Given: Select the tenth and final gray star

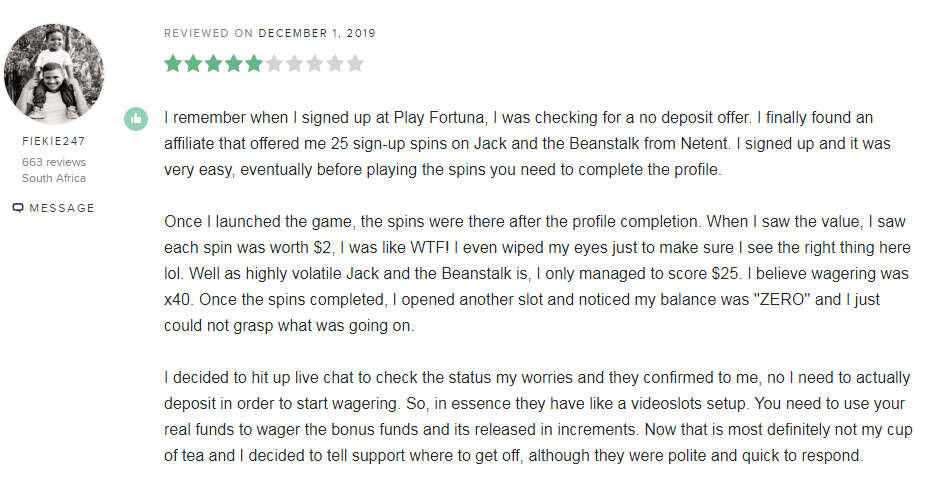Looking at the screenshot, I should click(x=355, y=63).
